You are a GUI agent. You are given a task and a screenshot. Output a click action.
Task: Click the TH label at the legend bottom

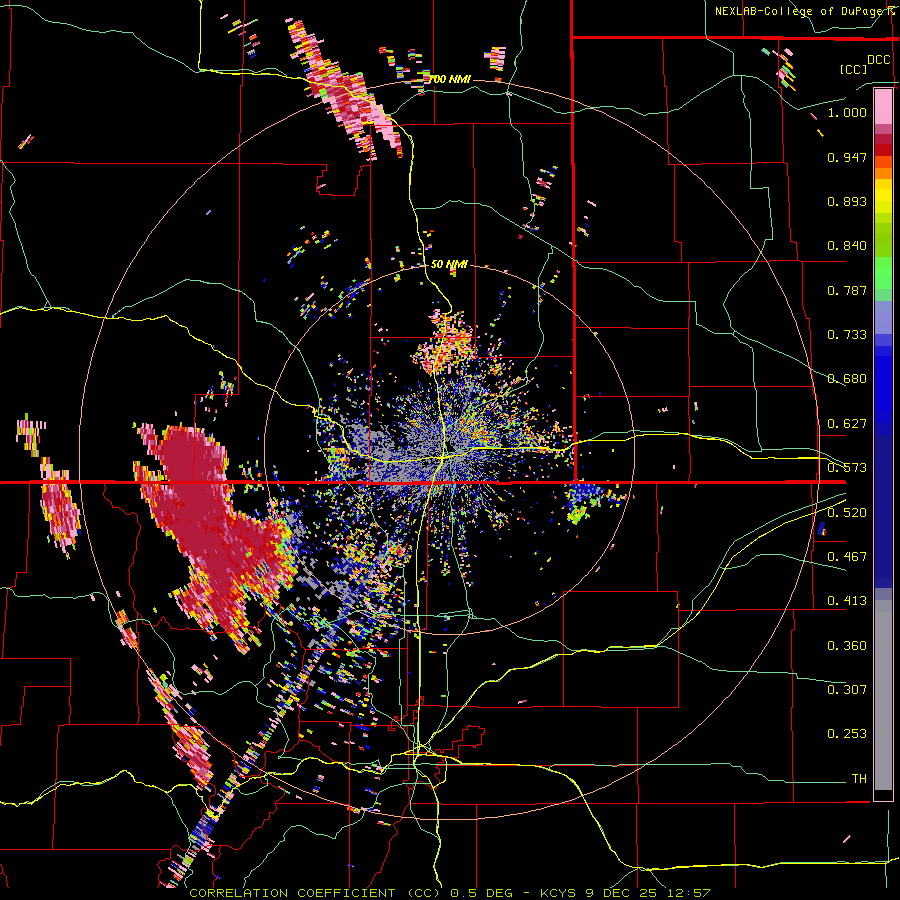[859, 779]
